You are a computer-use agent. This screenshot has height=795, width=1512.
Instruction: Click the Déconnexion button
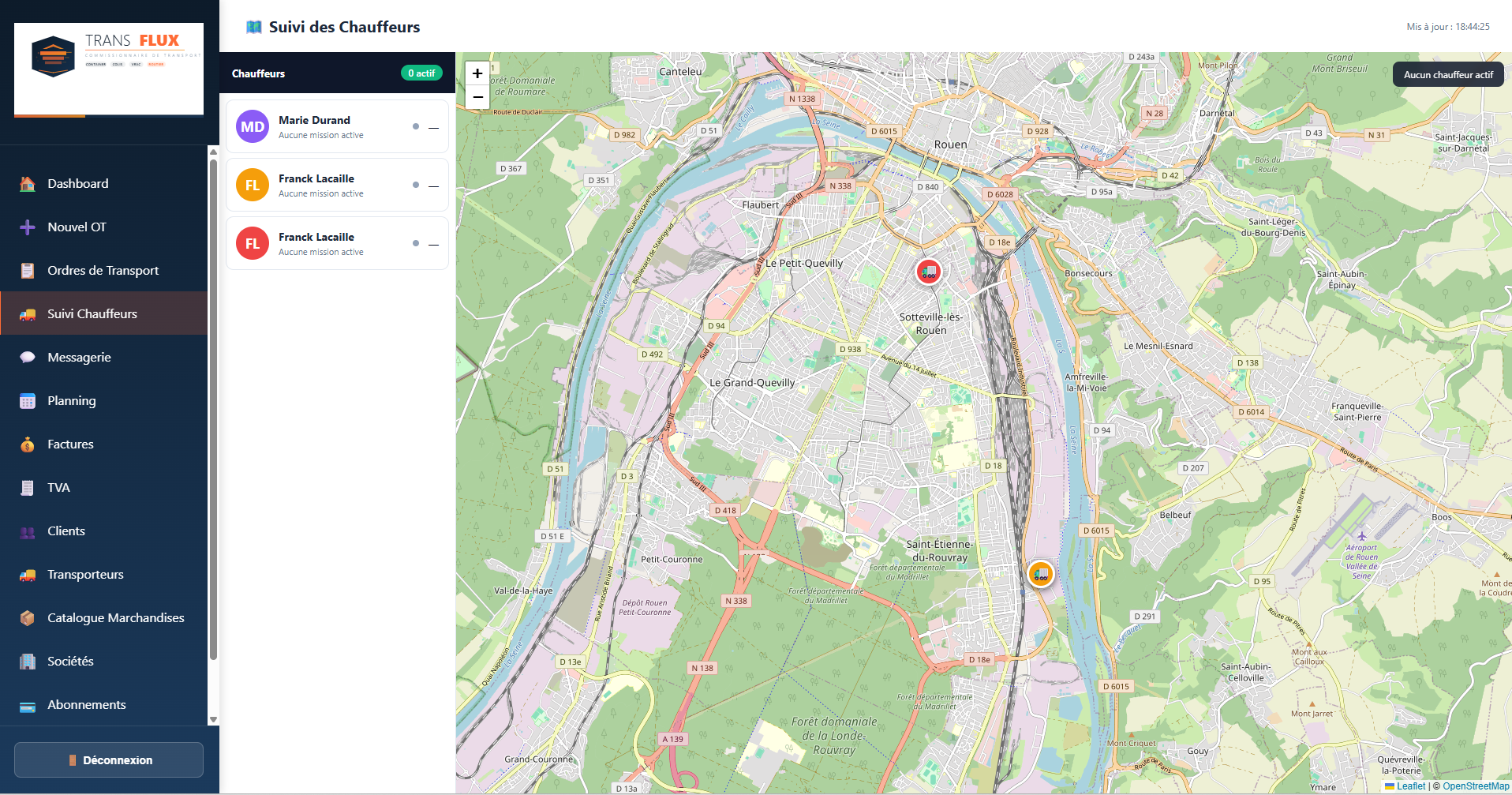click(108, 759)
